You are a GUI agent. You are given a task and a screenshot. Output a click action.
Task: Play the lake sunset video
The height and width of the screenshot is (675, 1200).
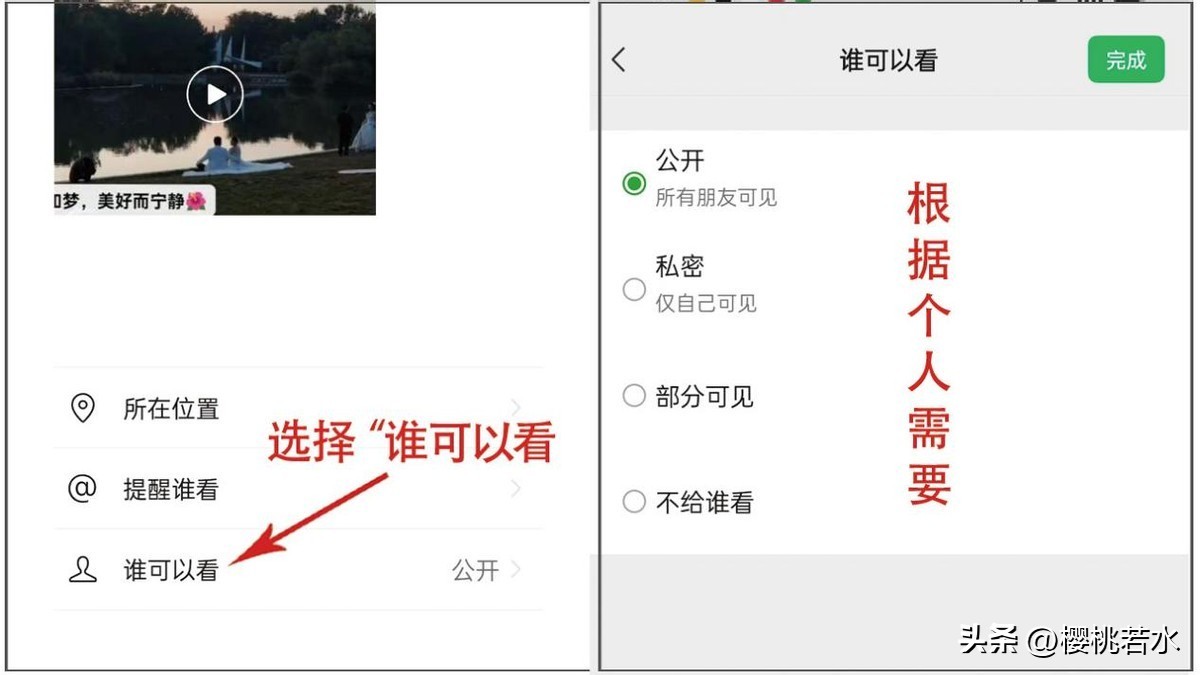pos(215,94)
